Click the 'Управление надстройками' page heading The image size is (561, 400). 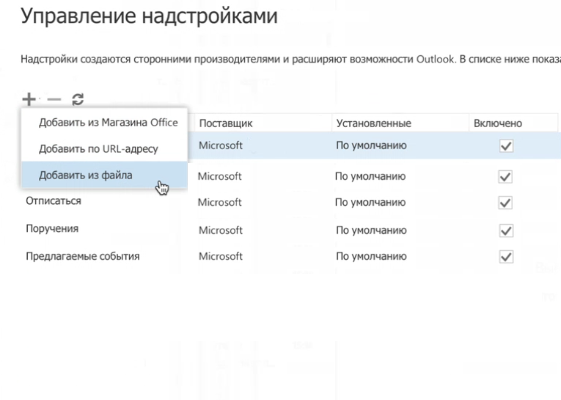149,16
